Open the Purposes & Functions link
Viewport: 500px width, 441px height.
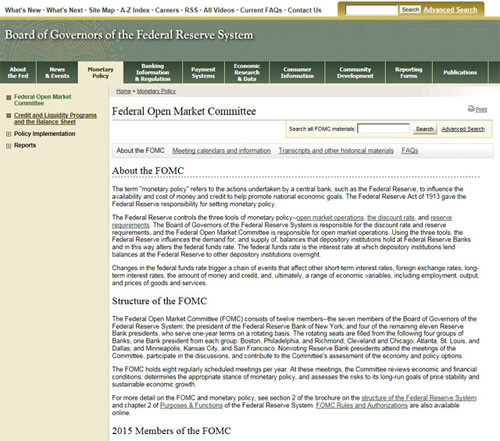tap(191, 406)
